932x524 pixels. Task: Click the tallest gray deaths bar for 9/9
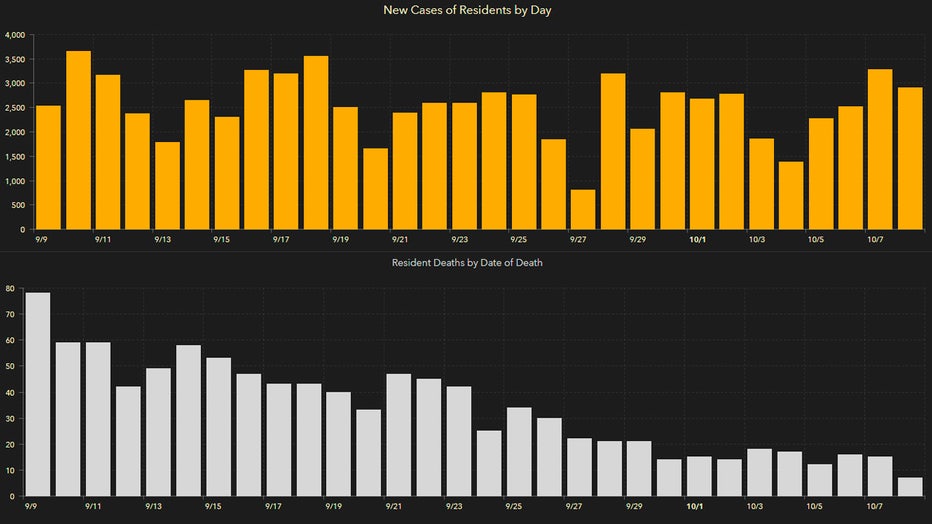pos(38,394)
